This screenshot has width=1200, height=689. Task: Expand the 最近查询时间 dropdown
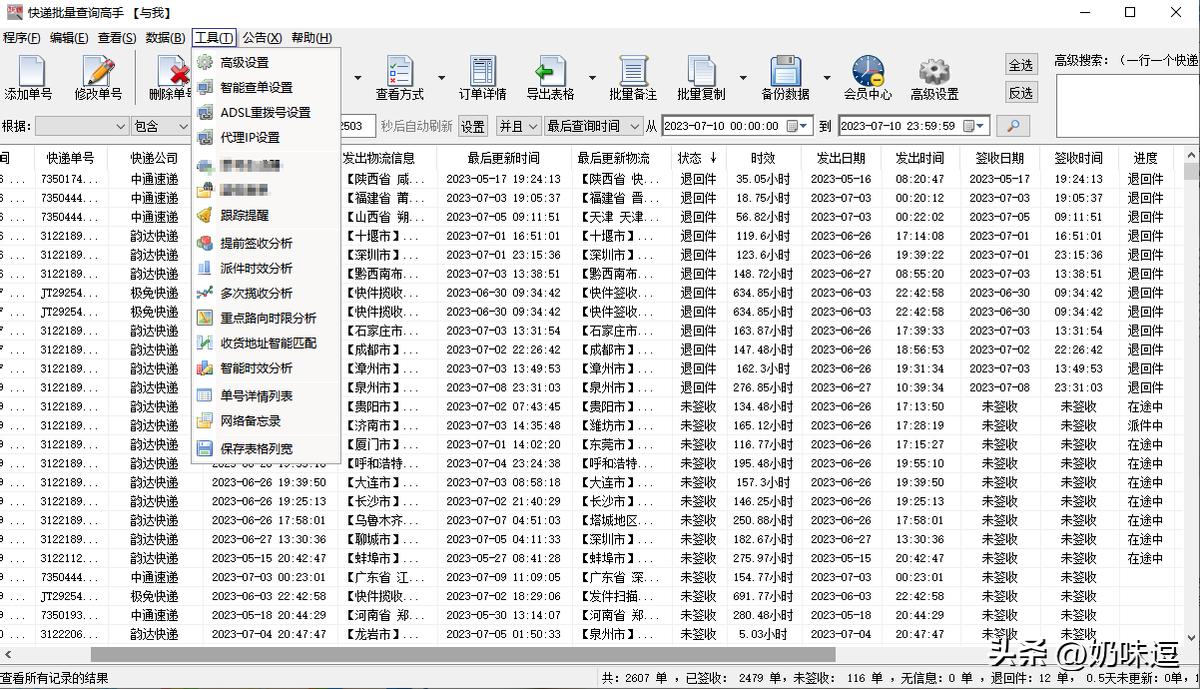point(594,126)
